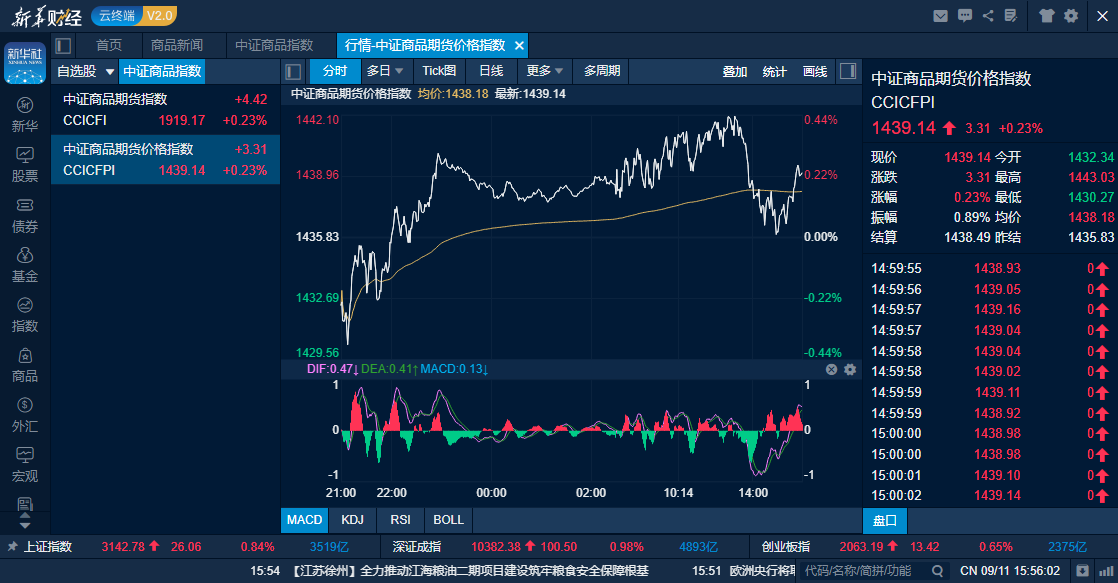Screen dimensions: 1118x583
Task: Collapse the left watchlist panel toggle
Action: coord(292,72)
